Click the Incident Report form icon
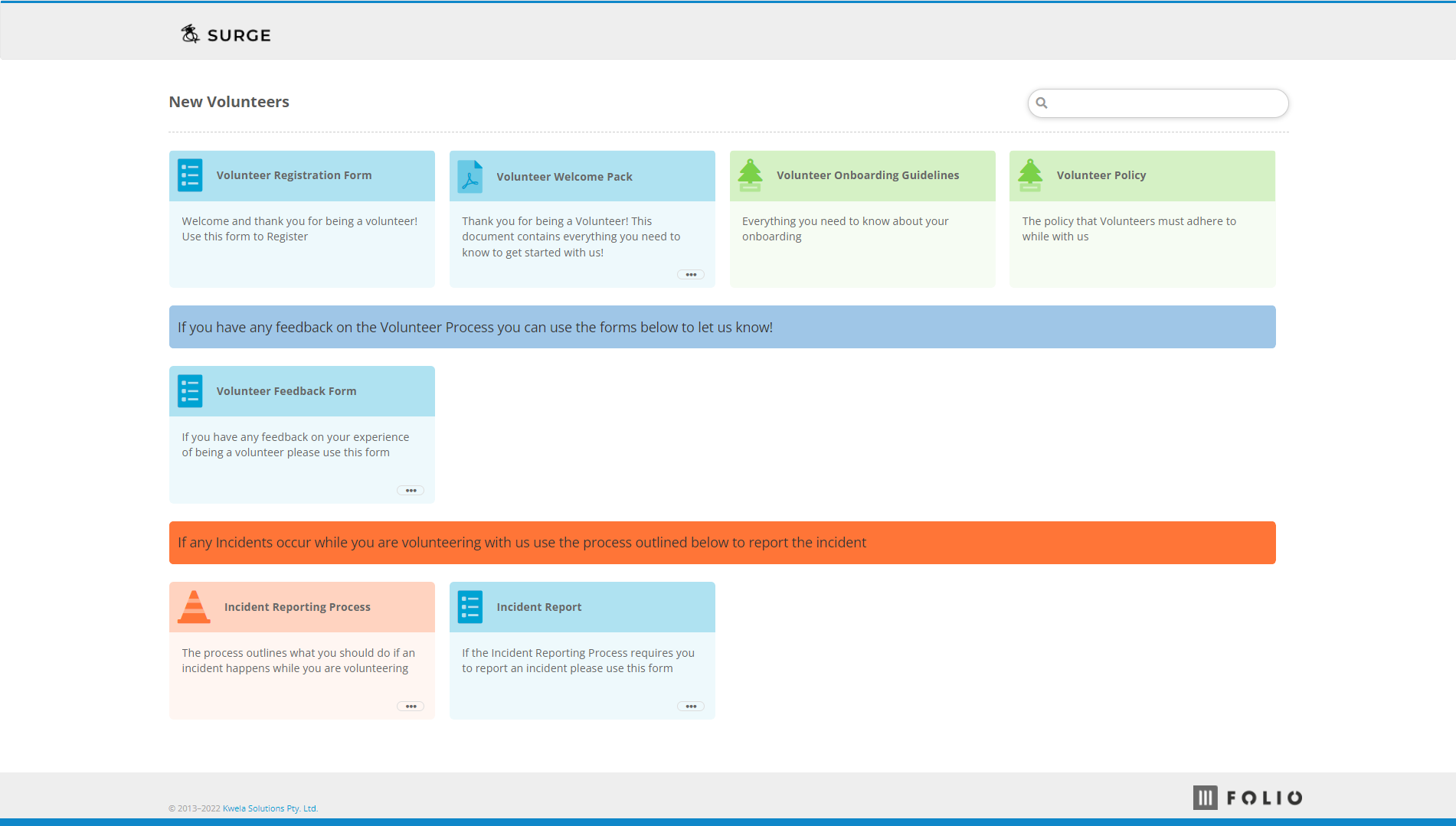The width and height of the screenshot is (1456, 826). [470, 606]
